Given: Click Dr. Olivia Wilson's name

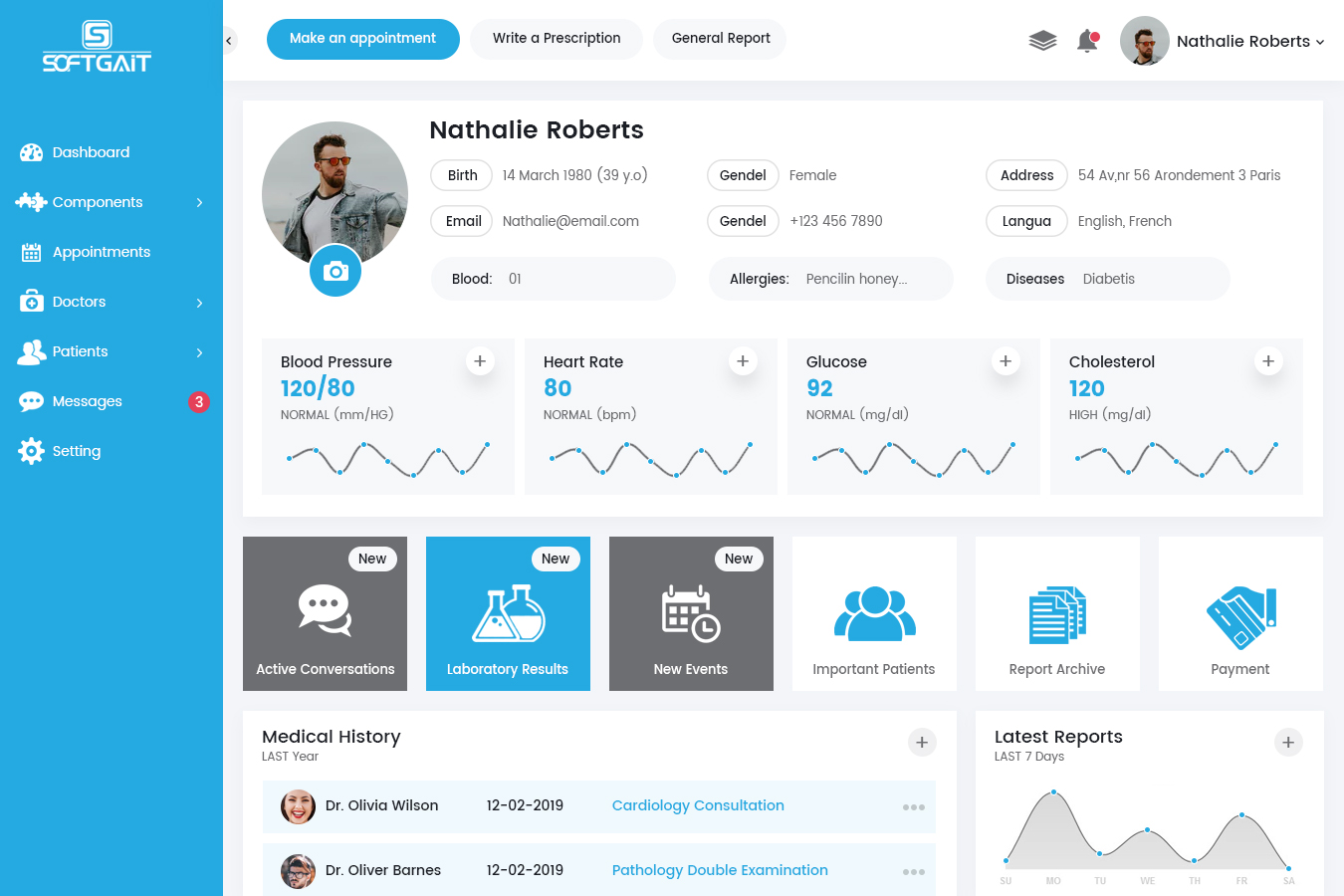Looking at the screenshot, I should coord(382,805).
